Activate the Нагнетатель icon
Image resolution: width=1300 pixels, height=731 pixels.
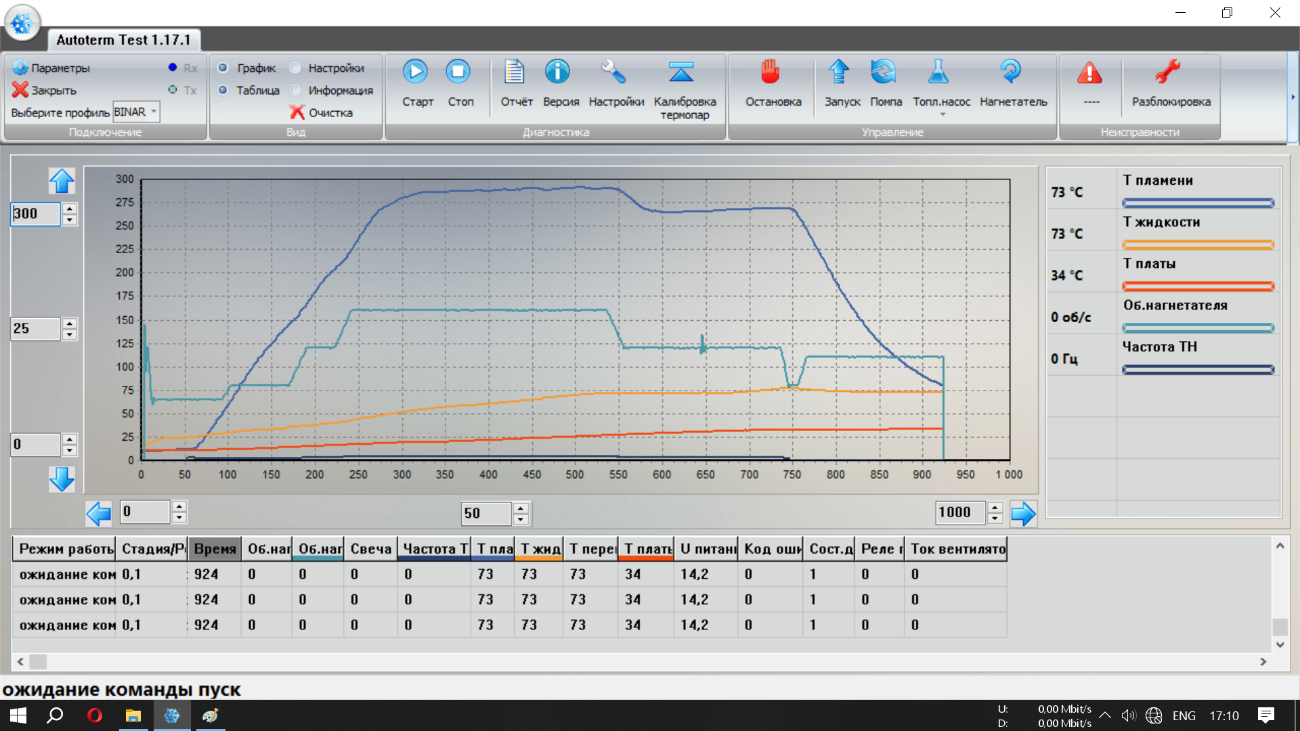[x=1011, y=71]
